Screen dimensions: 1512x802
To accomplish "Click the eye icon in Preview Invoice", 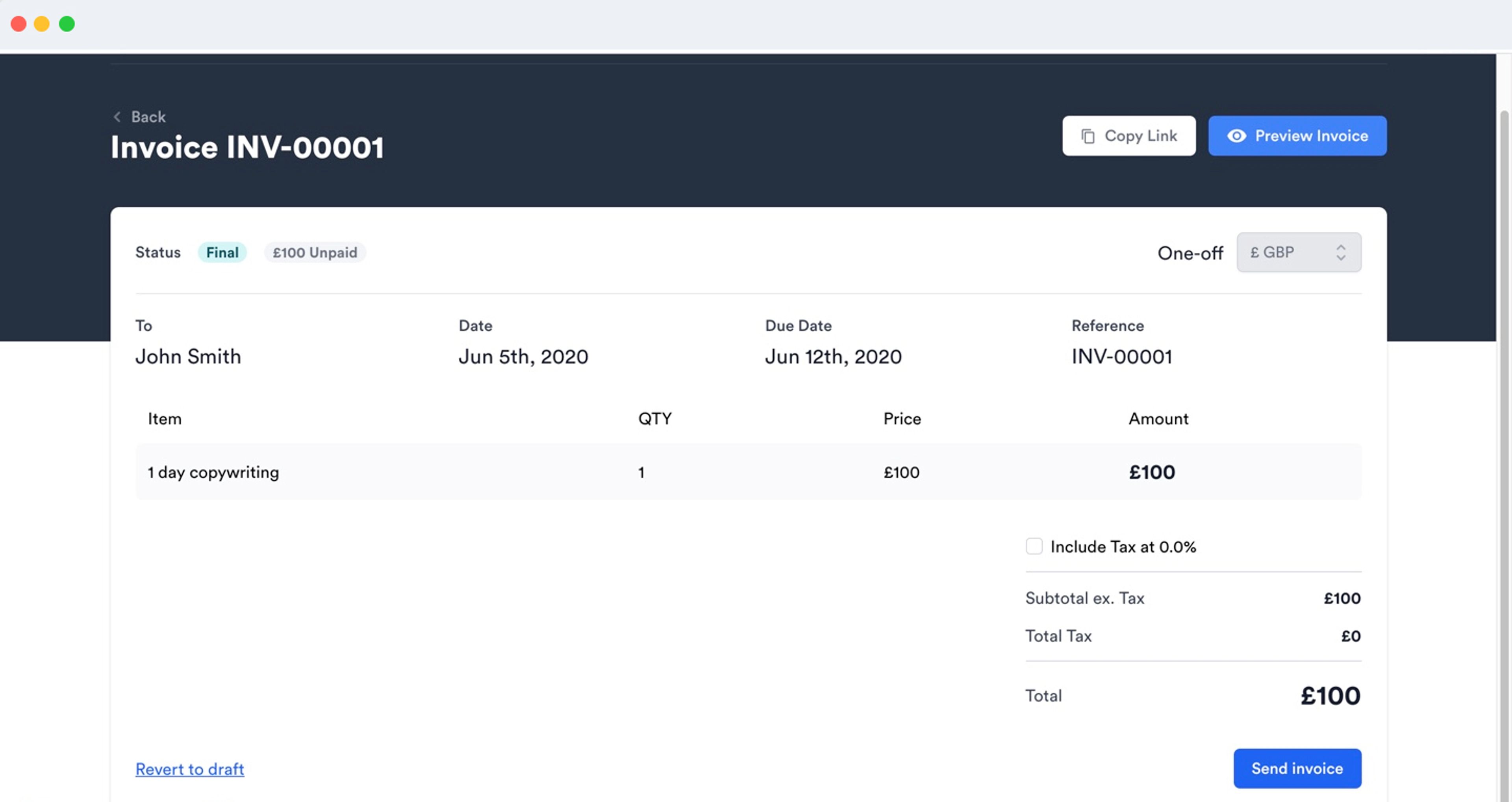I will click(1237, 135).
